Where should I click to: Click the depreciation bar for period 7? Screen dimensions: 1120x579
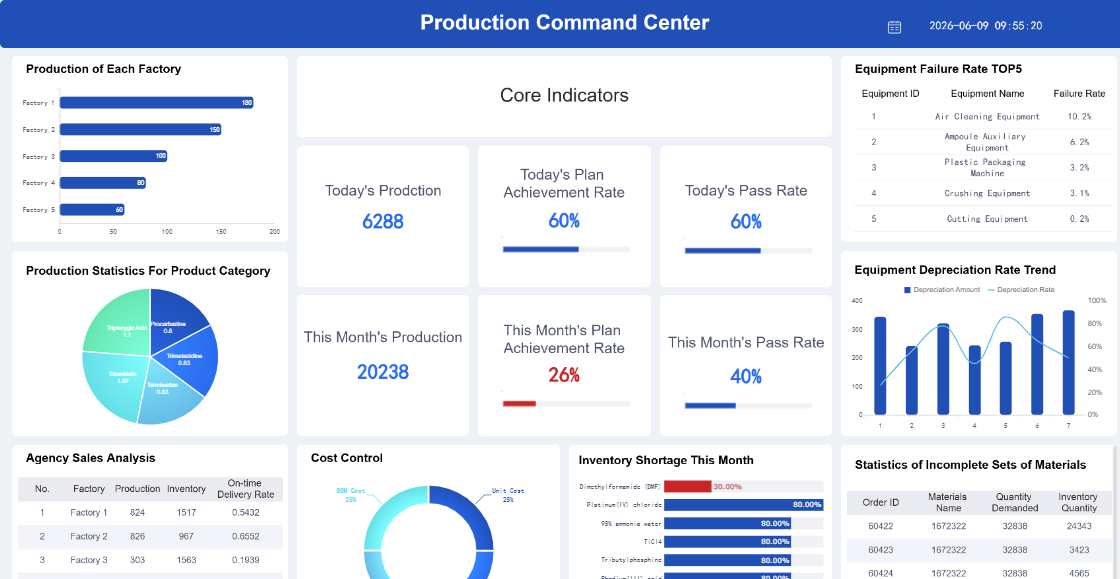[x=1069, y=363]
